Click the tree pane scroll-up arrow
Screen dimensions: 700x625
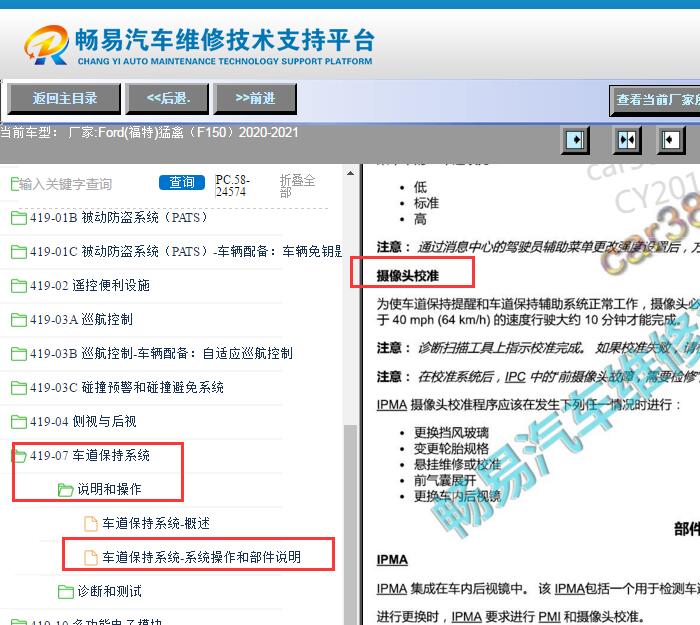pos(350,173)
